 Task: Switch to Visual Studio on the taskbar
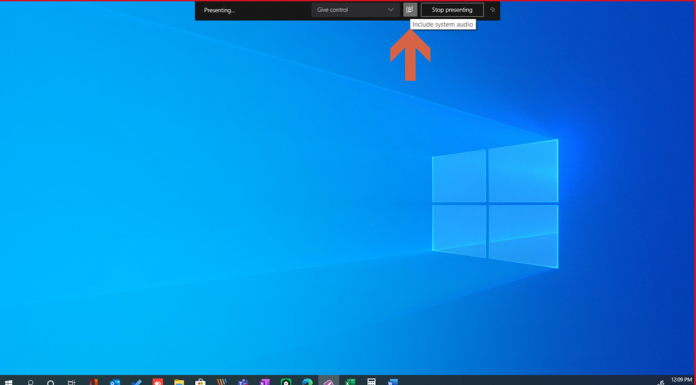(328, 381)
